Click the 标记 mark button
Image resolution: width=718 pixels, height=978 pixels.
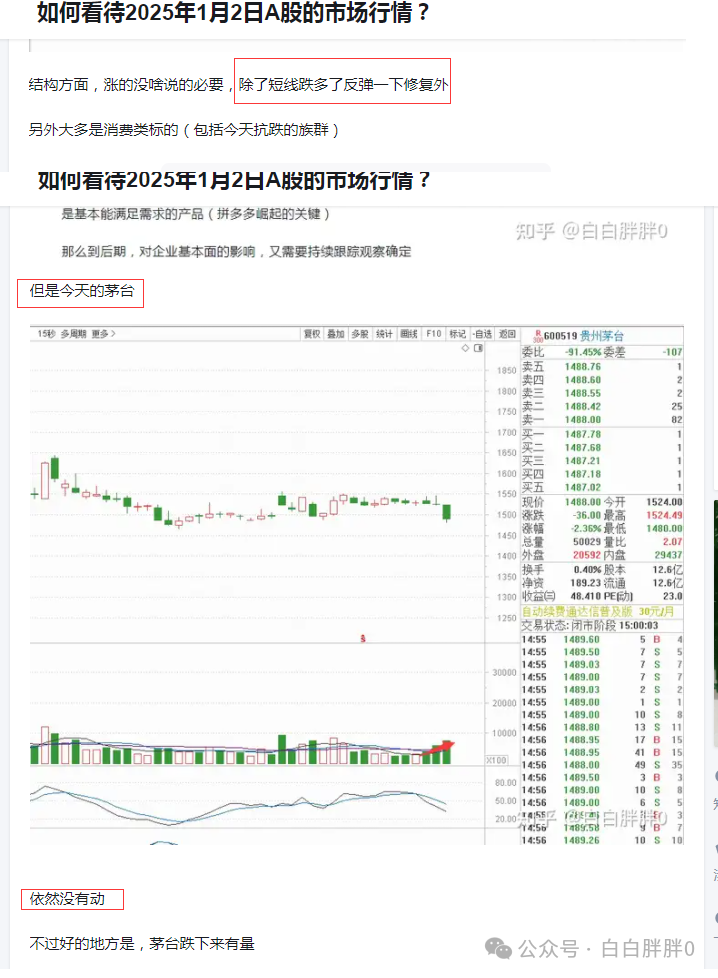point(457,334)
